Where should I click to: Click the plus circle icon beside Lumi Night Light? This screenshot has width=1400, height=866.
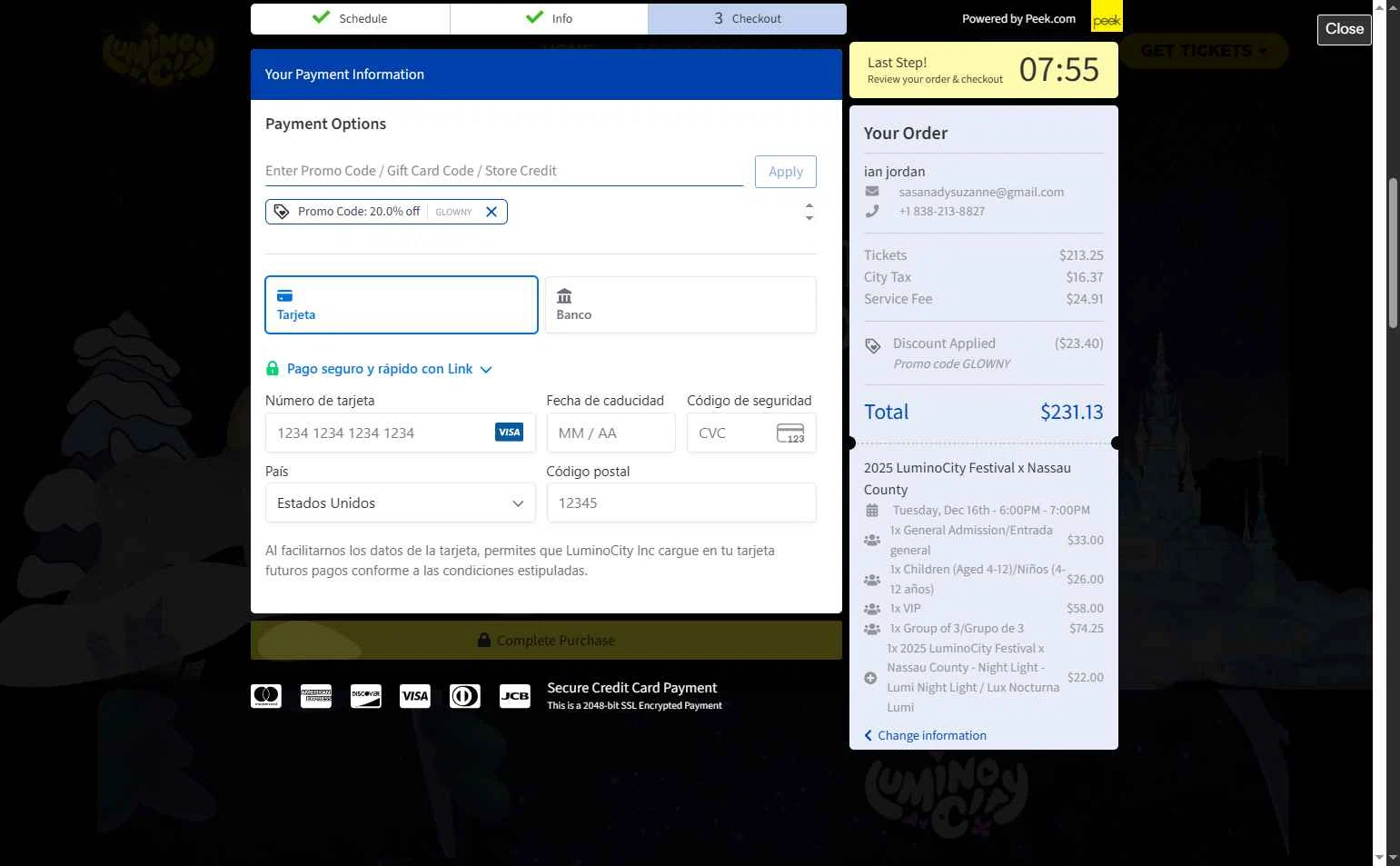click(x=870, y=678)
